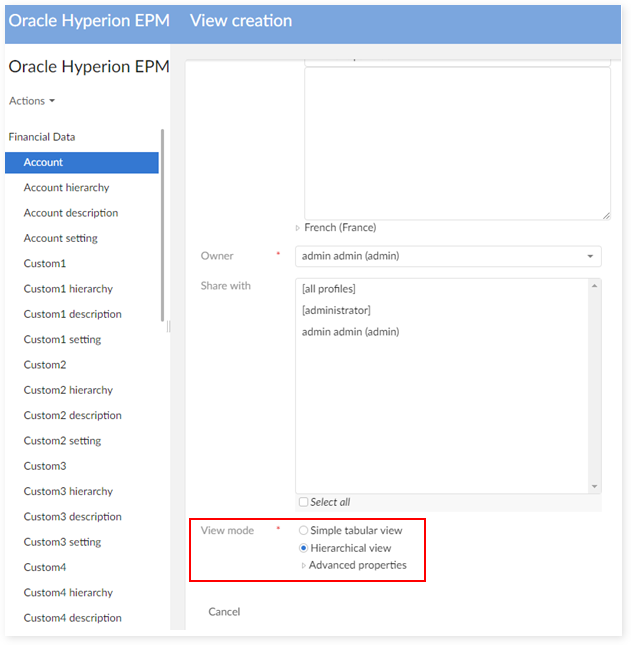Open Account description table
Viewport: 631px width, 645px height.
pos(71,213)
